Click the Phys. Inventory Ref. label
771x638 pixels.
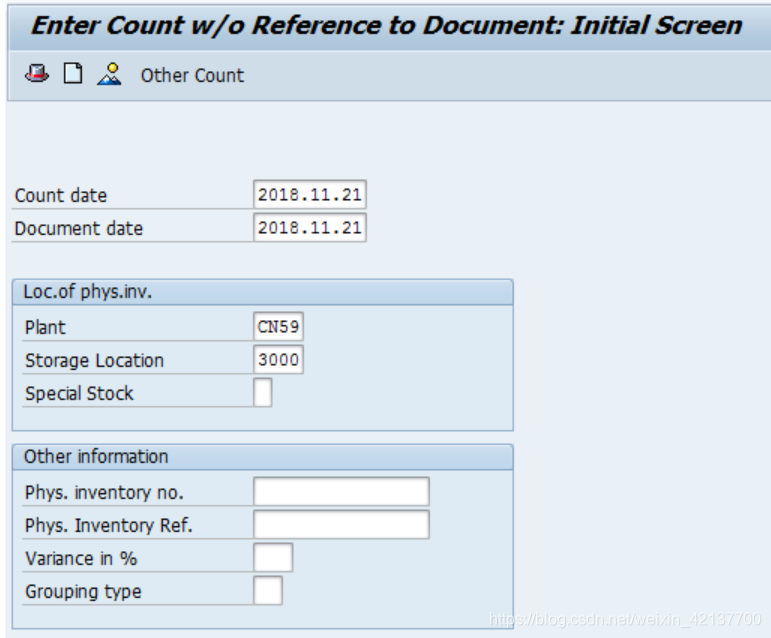109,525
